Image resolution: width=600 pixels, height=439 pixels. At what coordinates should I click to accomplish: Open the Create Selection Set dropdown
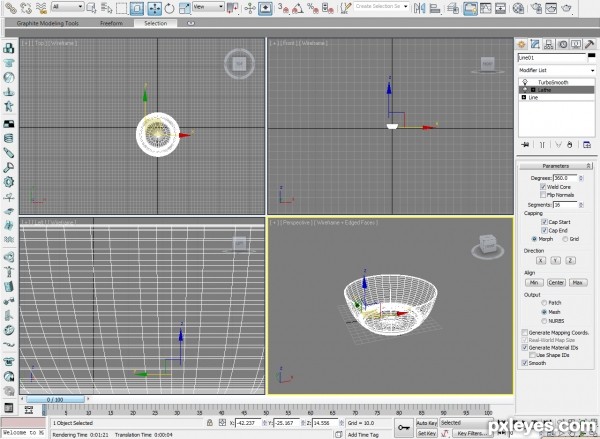[x=381, y=7]
